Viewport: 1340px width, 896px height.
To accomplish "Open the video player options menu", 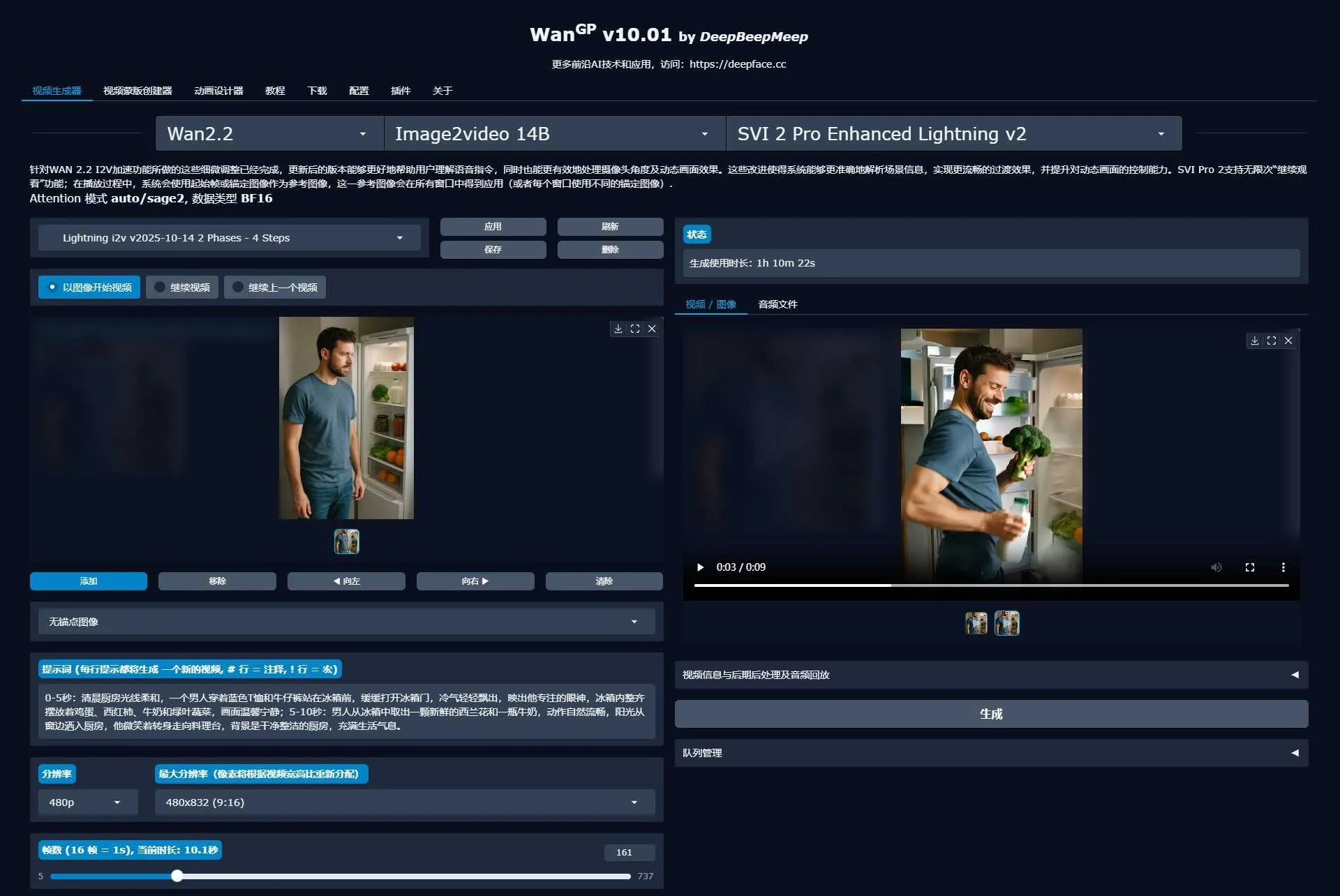I will [x=1283, y=567].
